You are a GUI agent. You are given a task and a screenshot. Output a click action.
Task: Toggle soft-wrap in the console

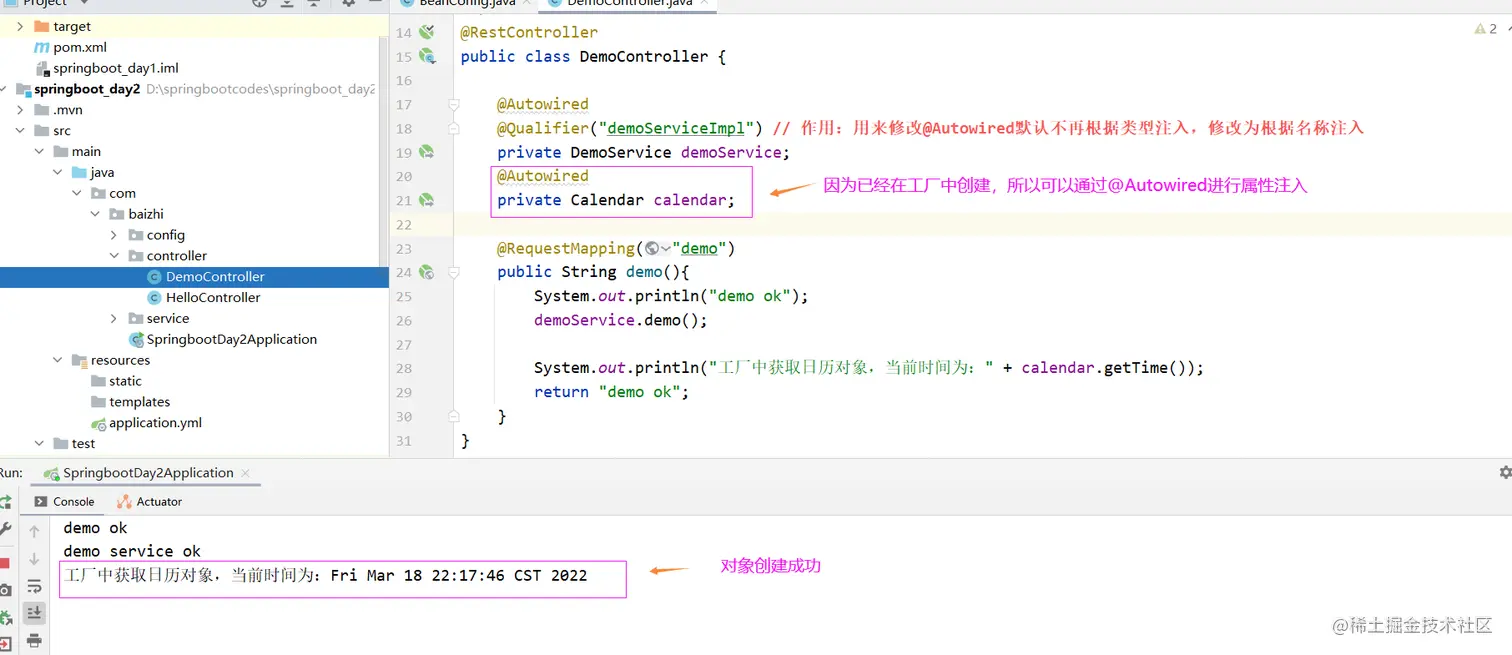[34, 586]
